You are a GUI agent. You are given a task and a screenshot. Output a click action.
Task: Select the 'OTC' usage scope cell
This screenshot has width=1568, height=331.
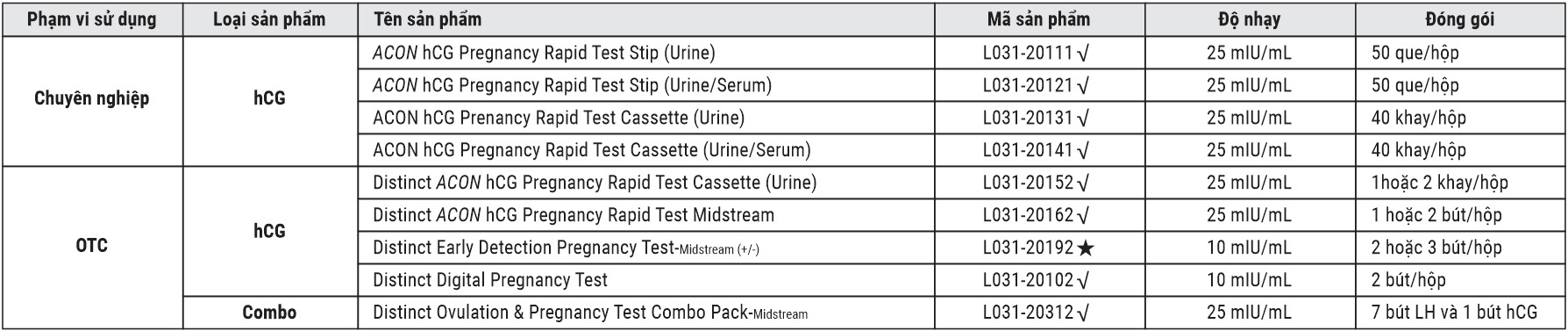(92, 247)
